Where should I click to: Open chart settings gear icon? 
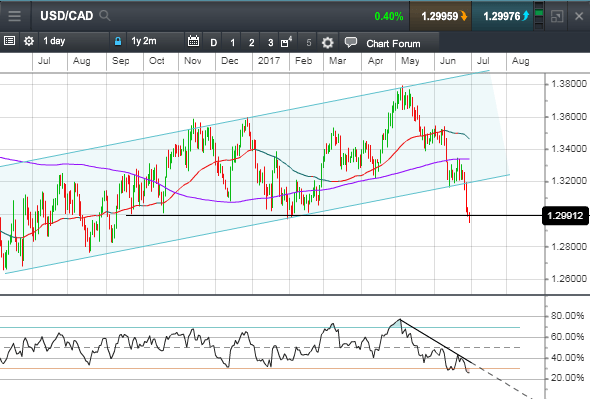327,43
